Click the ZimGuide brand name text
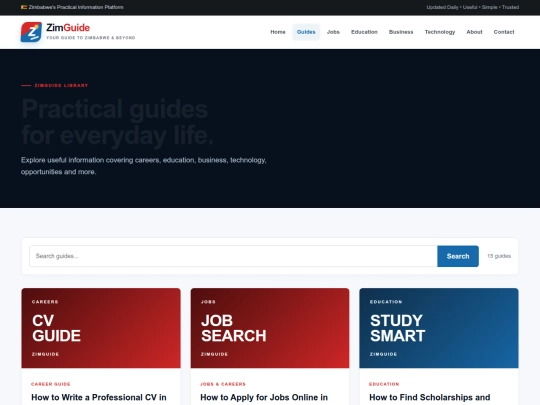540x405 pixels. coord(68,28)
